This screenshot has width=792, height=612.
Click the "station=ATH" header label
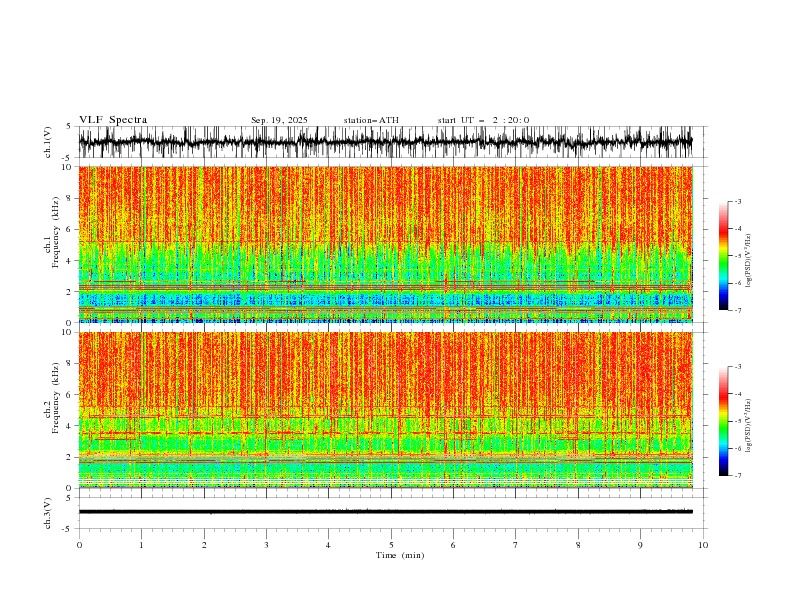pos(371,120)
